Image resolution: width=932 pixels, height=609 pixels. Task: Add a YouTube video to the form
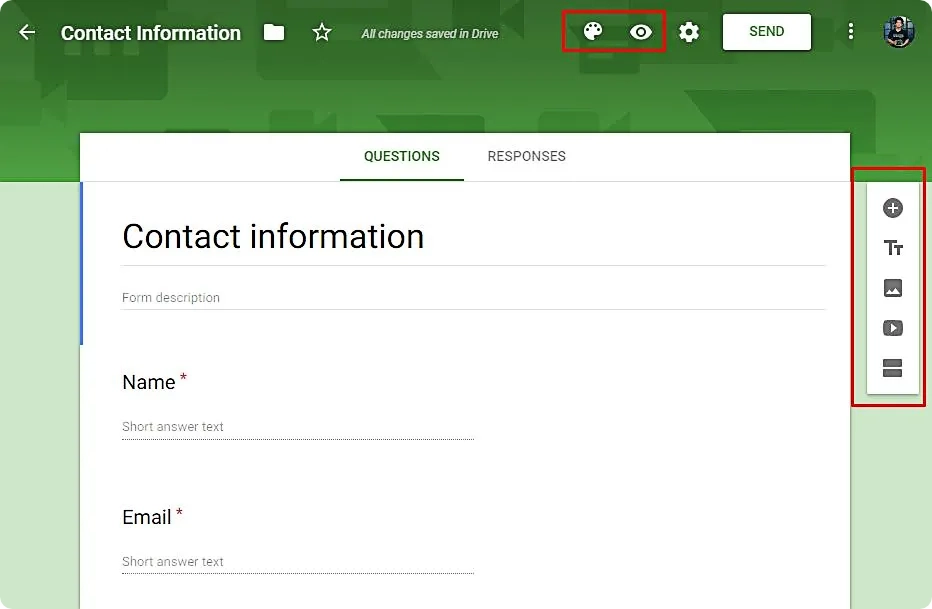click(x=891, y=328)
